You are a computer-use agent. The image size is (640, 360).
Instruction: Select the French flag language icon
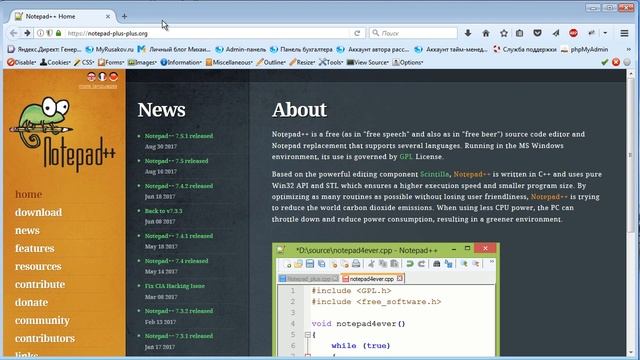click(102, 76)
